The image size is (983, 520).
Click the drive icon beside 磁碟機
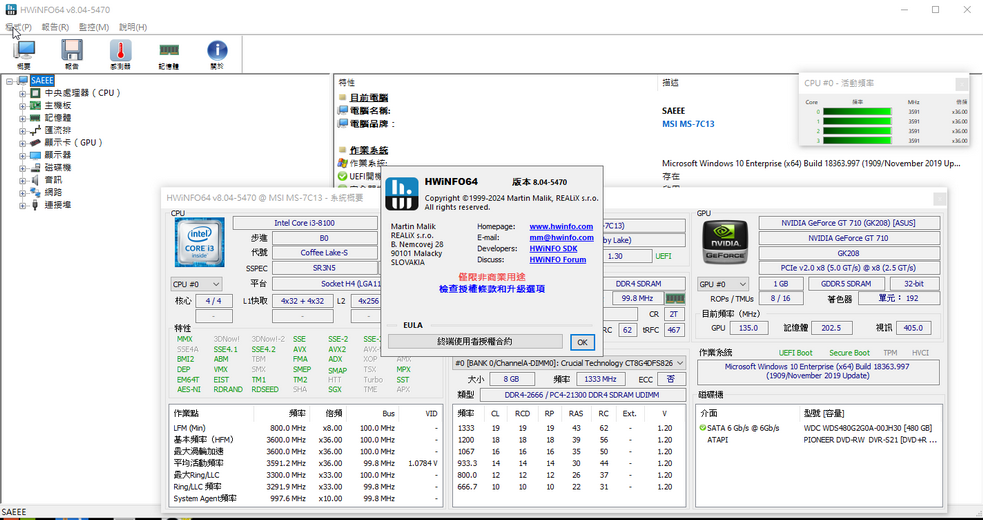(35, 167)
